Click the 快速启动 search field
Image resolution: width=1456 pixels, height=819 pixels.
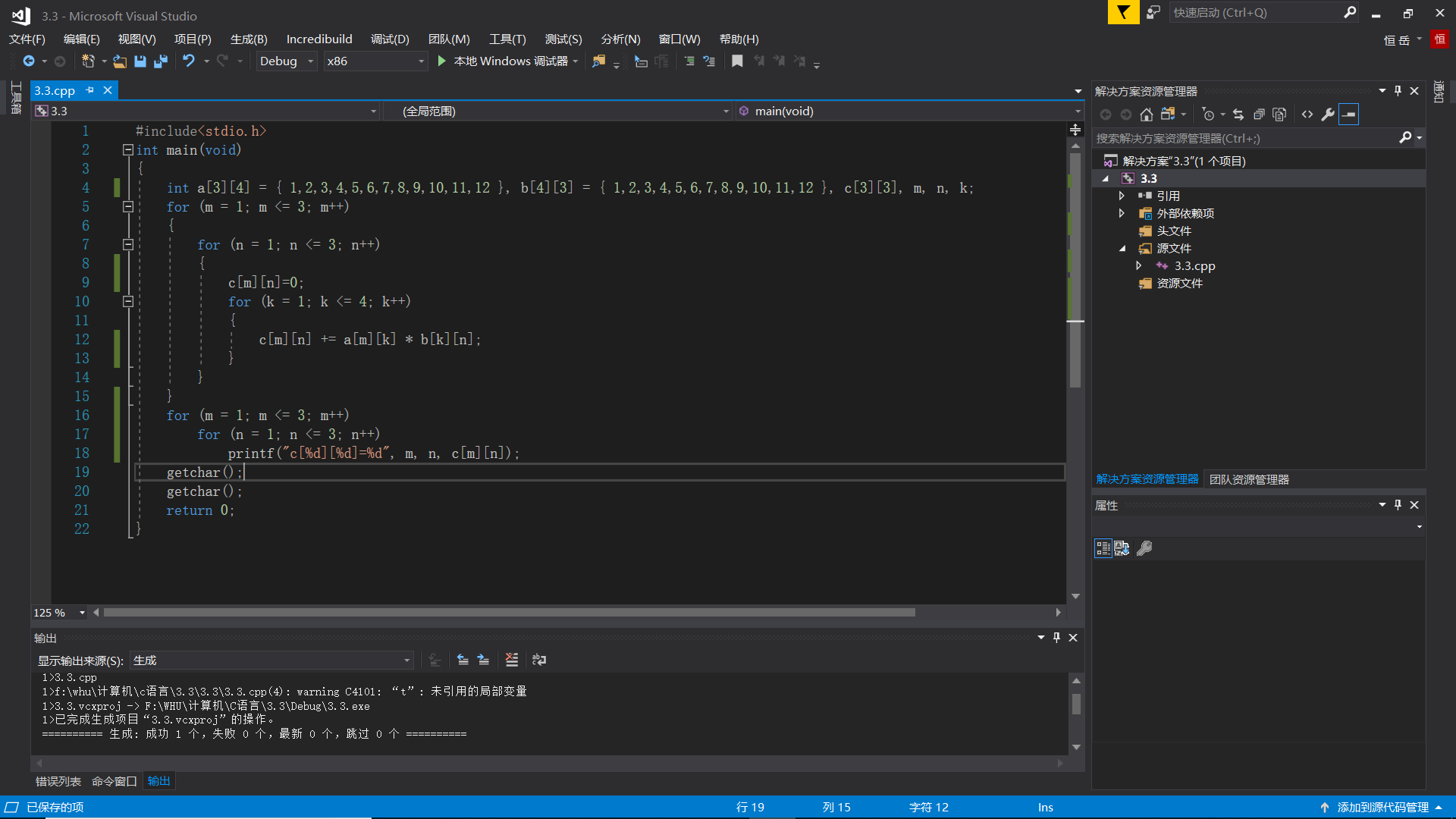1256,13
